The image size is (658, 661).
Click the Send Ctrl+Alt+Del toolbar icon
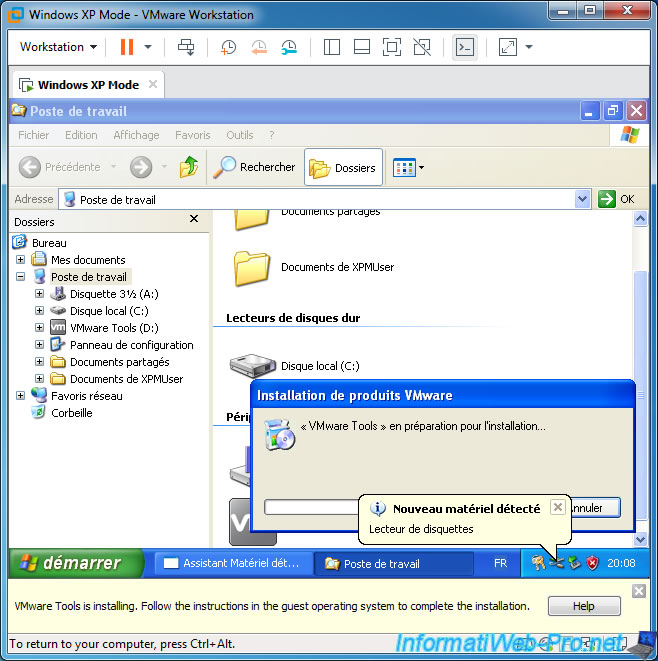pyautogui.click(x=186, y=47)
